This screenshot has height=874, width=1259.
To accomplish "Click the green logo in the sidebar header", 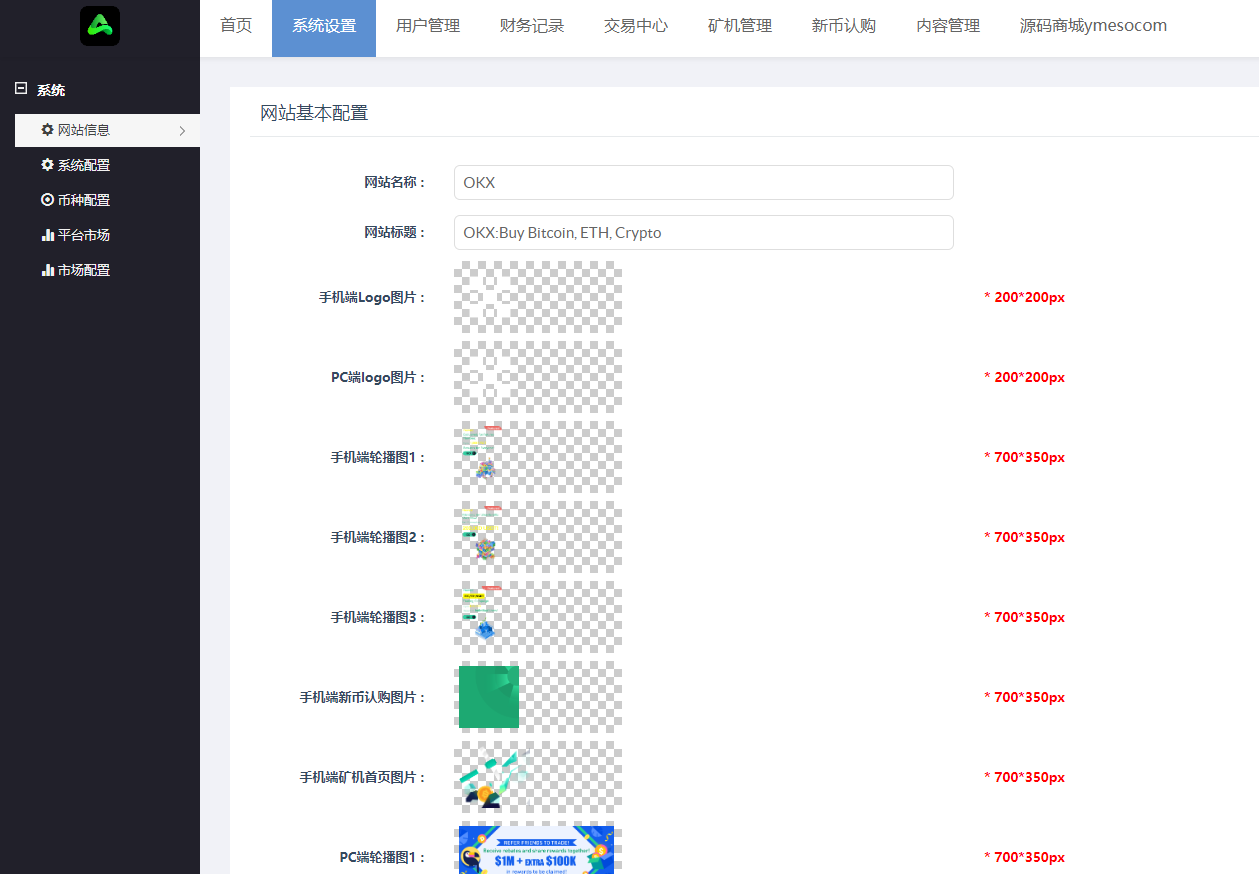I will tap(100, 26).
